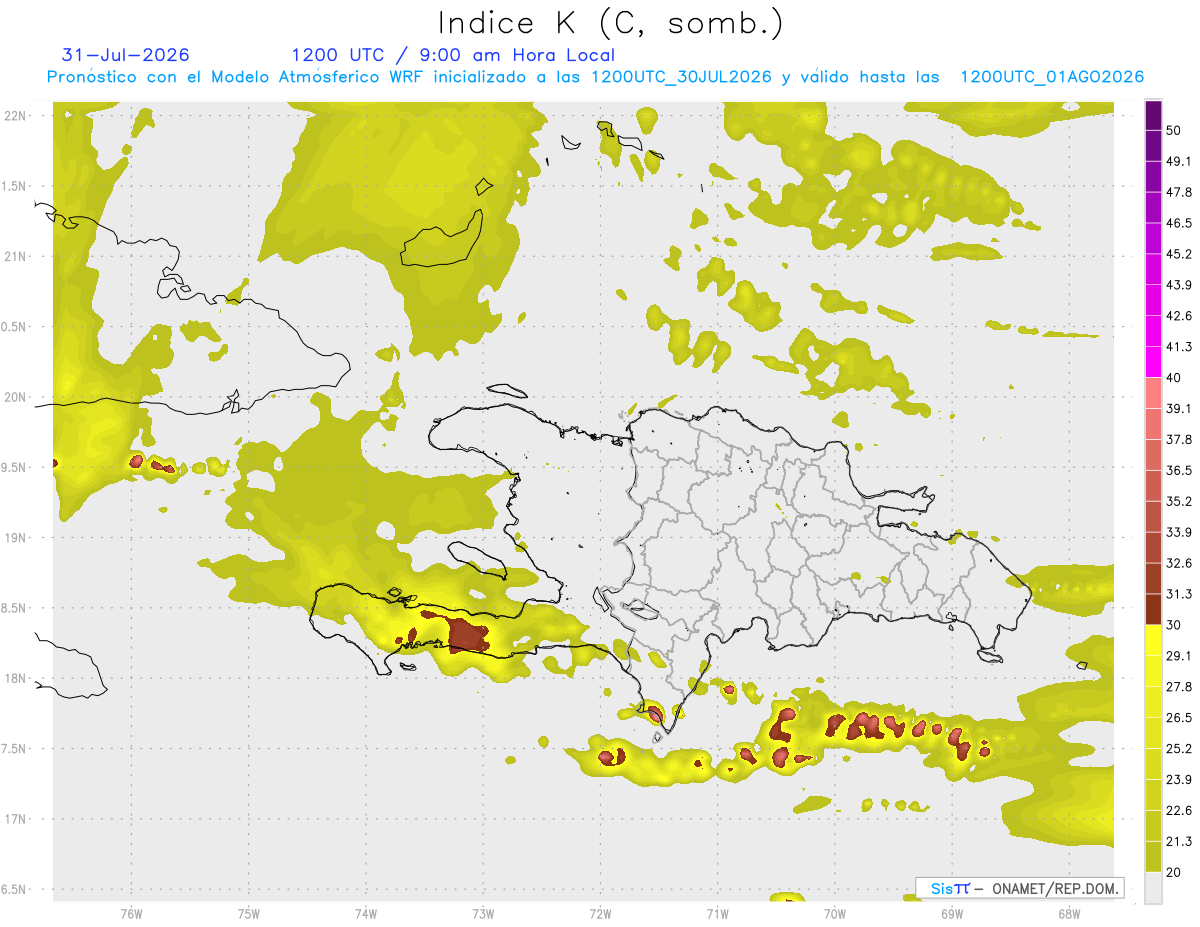
Task: Click the color scale value 25.2
Action: point(1179,748)
